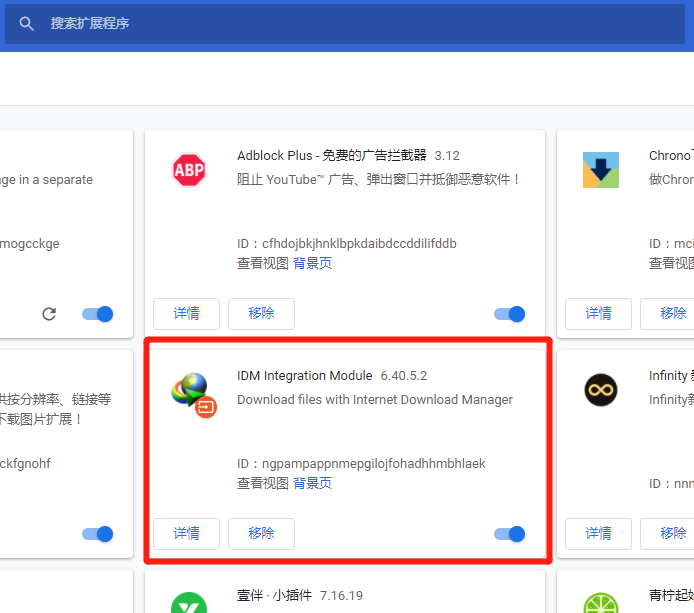This screenshot has width=694, height=613.
Task: Click the Adblock Plus ABP icon
Action: click(189, 170)
